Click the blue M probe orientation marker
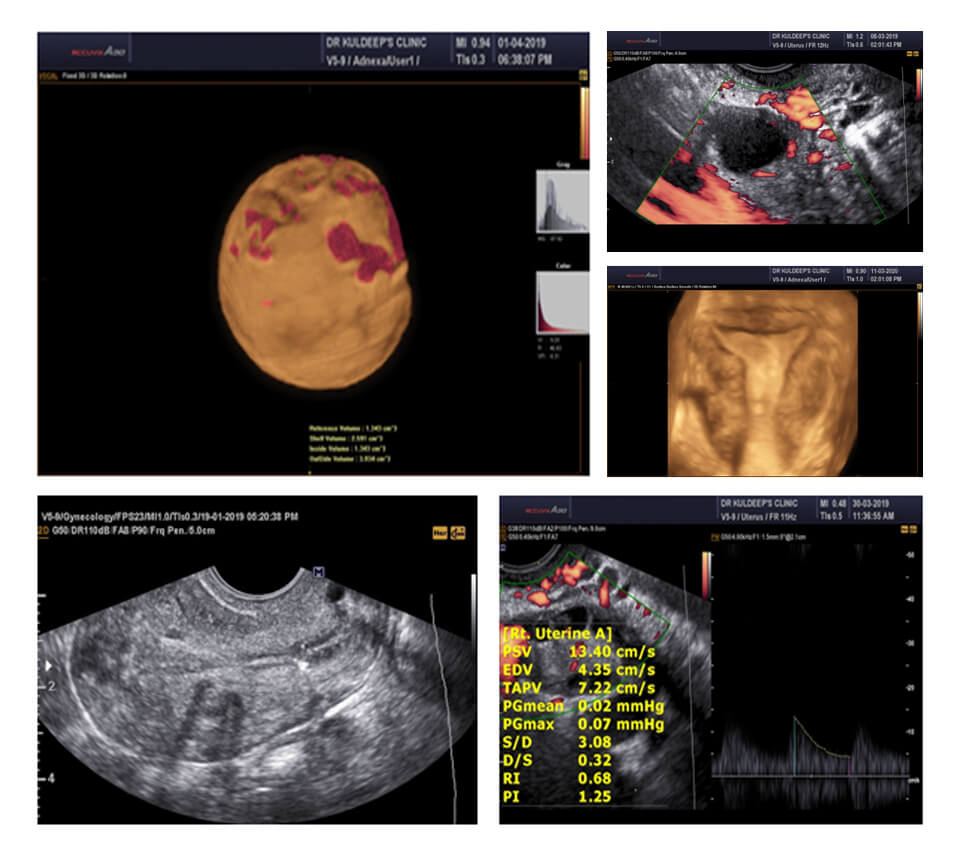 pyautogui.click(x=319, y=571)
